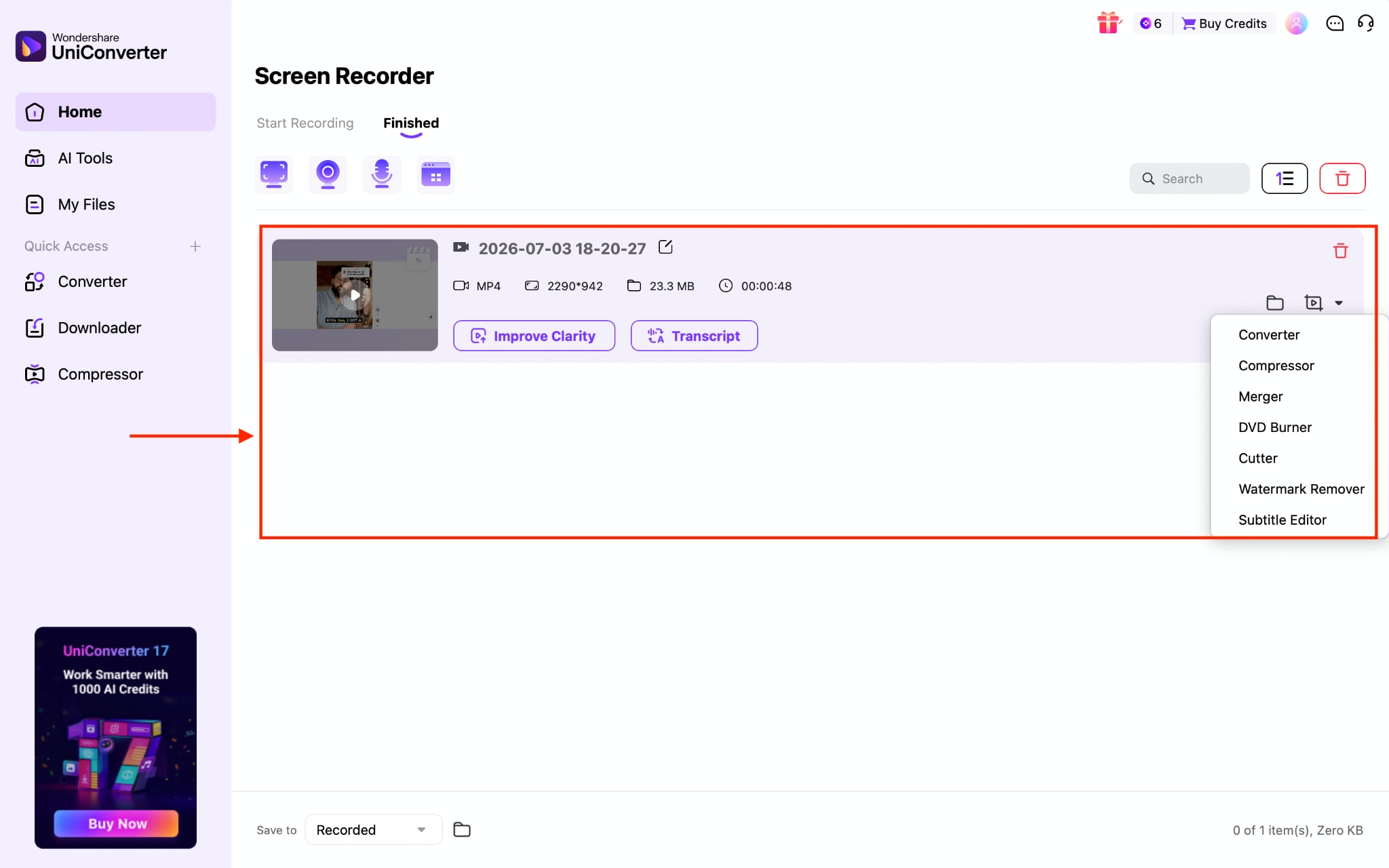Viewport: 1389px width, 868px height.
Task: Collapse the send-to tools dropdown arrow
Action: tap(1339, 303)
